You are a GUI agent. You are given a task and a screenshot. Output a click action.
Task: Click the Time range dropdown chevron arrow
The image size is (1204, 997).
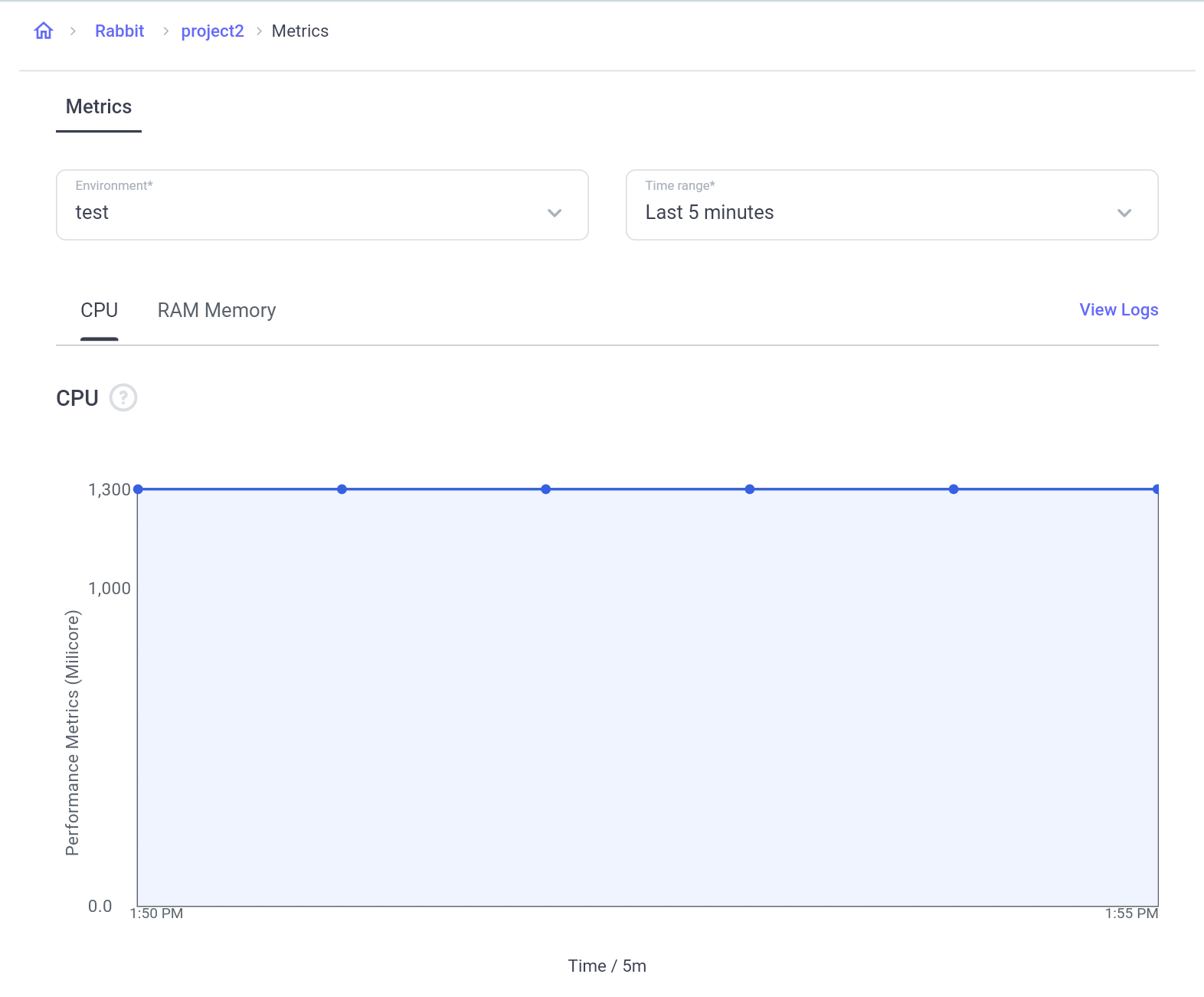[x=1124, y=213]
